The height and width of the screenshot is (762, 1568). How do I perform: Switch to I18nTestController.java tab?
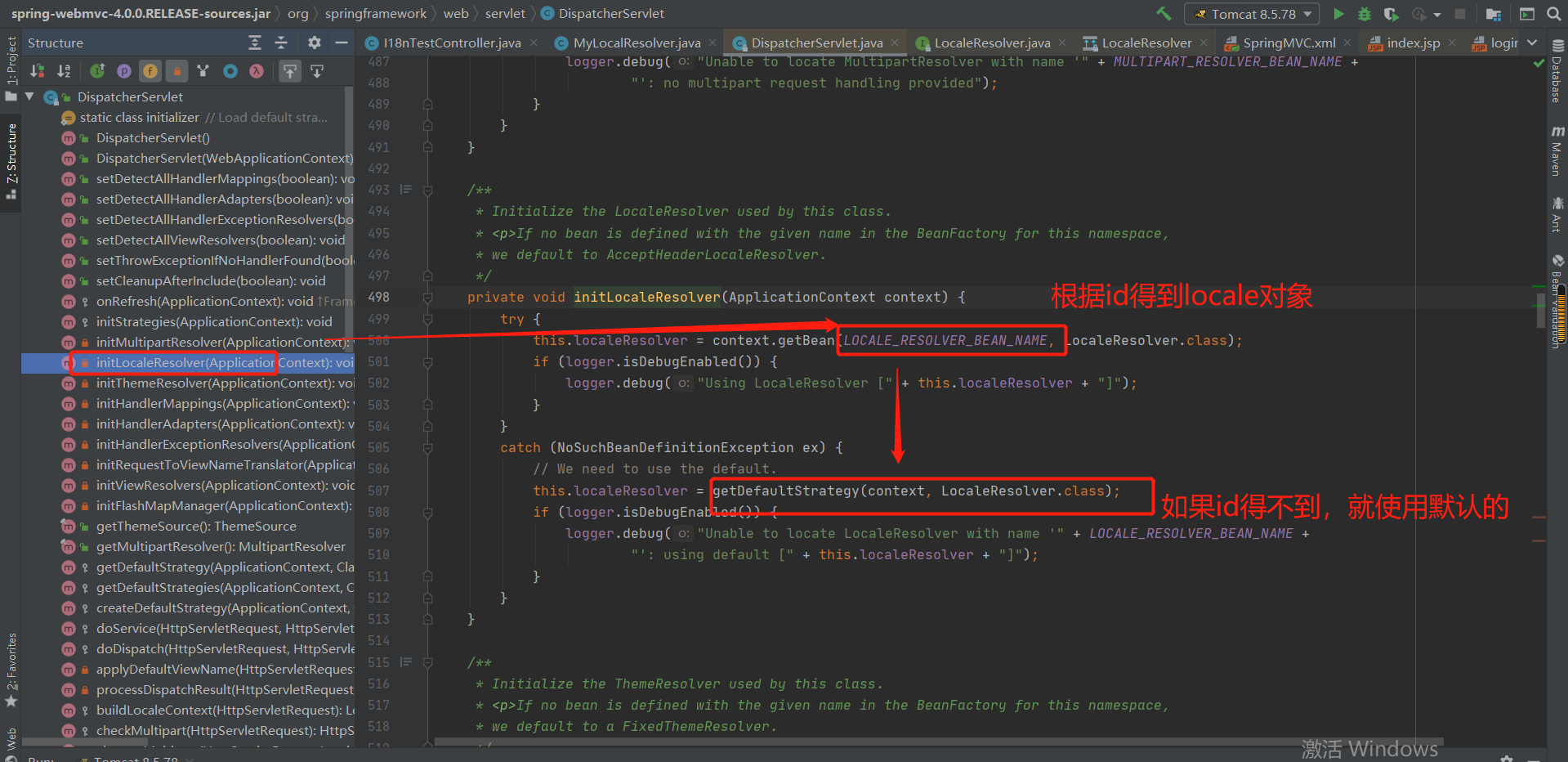(451, 43)
